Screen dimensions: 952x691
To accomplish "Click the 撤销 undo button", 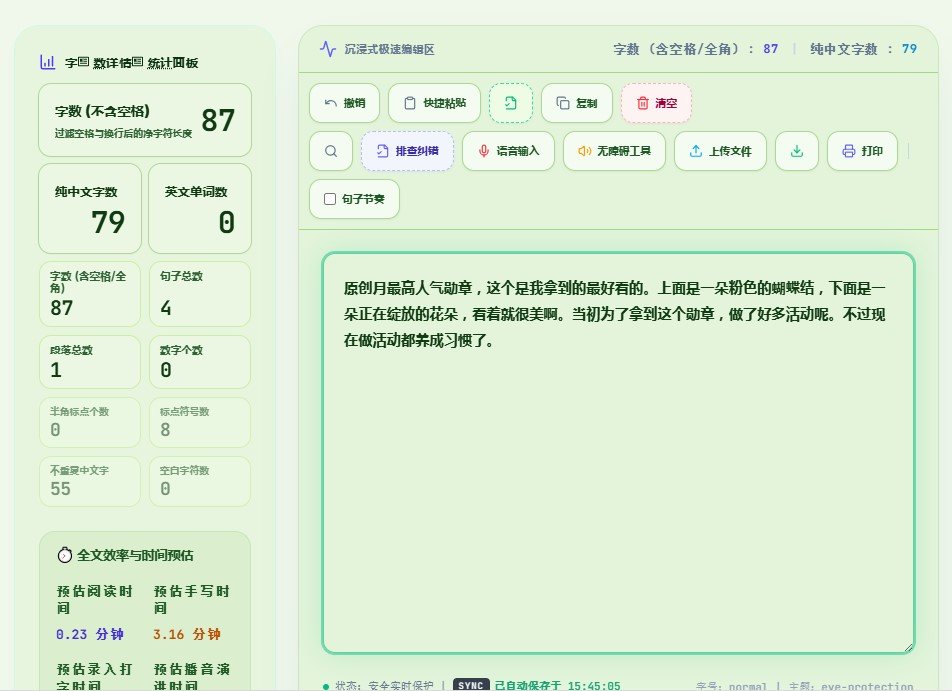I will click(x=344, y=103).
